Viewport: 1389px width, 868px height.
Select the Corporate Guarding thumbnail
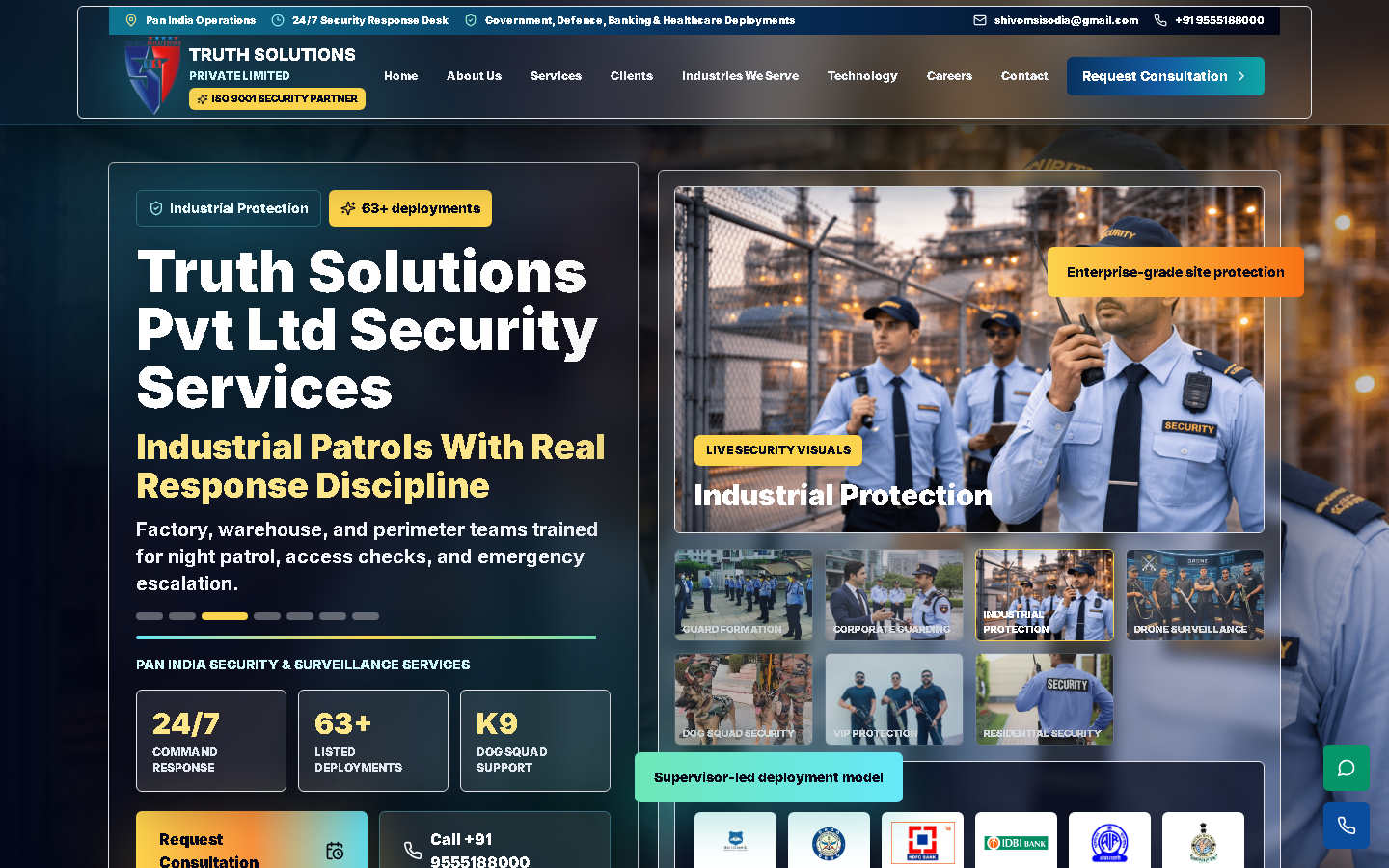point(894,595)
